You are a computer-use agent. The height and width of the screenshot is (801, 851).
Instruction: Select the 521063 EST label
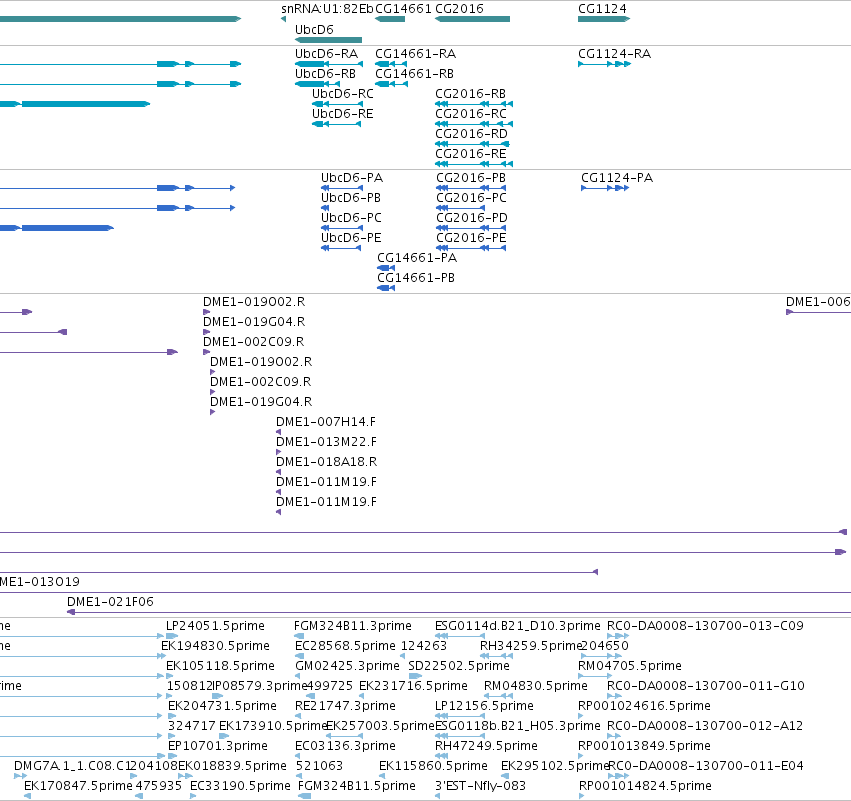coord(320,766)
